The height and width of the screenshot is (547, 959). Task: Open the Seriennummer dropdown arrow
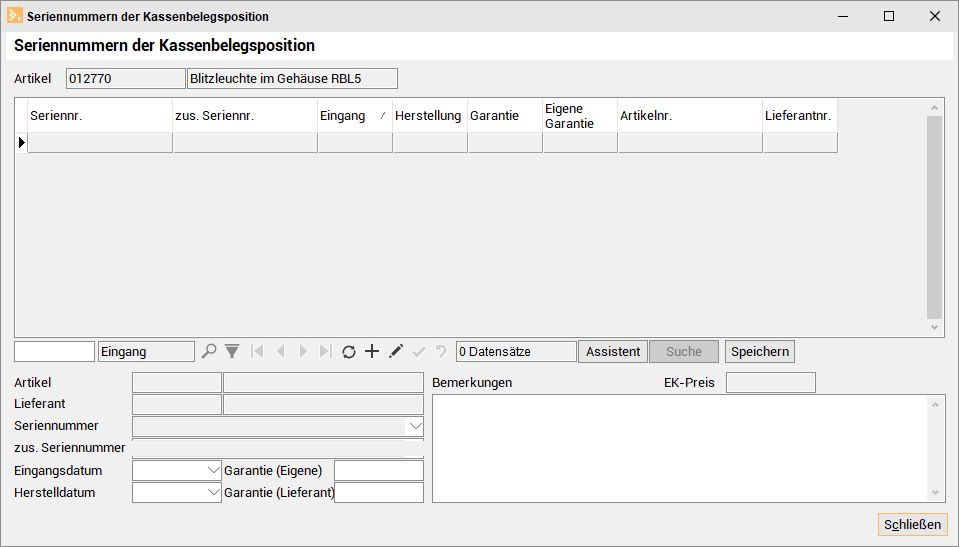coord(415,426)
